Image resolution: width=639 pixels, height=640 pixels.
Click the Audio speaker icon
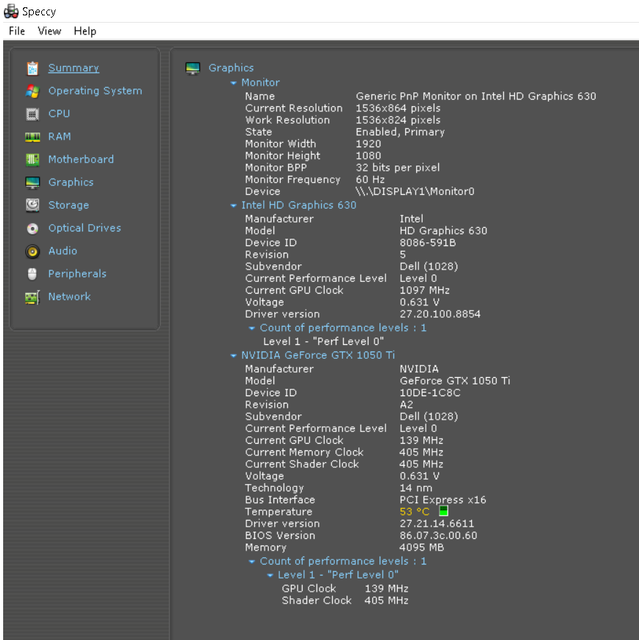pyautogui.click(x=33, y=251)
